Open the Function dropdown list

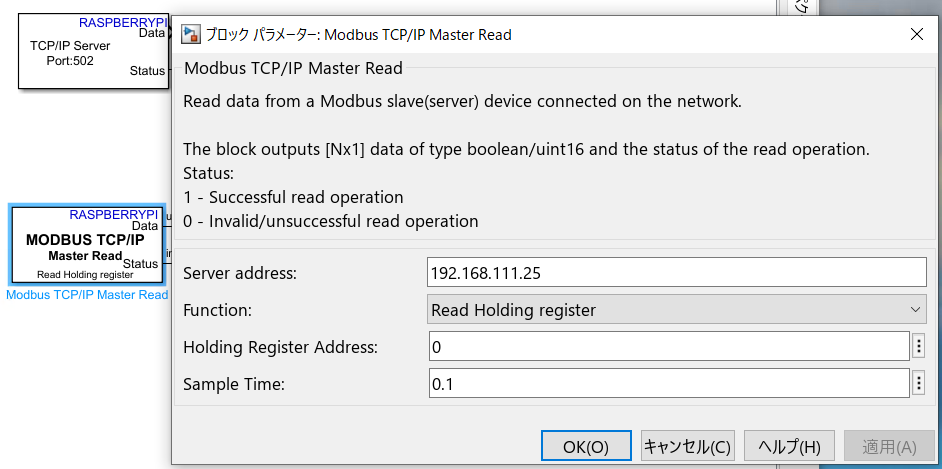click(678, 310)
